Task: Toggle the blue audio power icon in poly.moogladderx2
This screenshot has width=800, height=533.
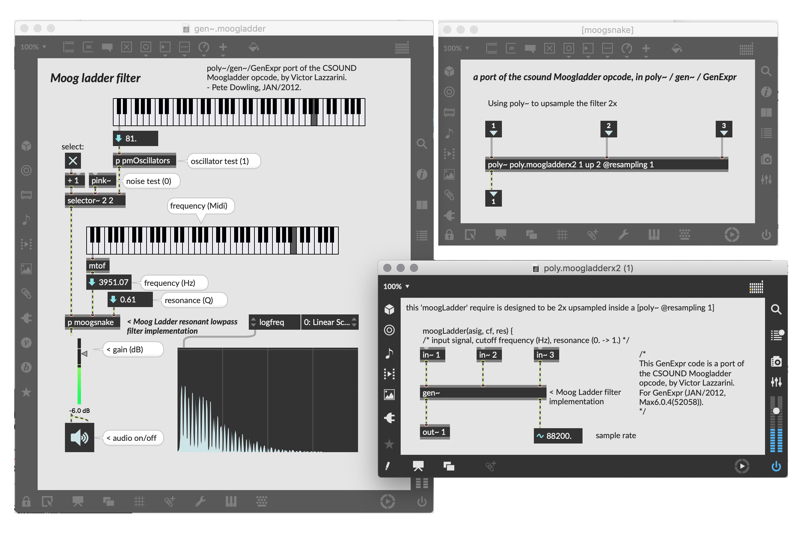Action: click(x=776, y=466)
